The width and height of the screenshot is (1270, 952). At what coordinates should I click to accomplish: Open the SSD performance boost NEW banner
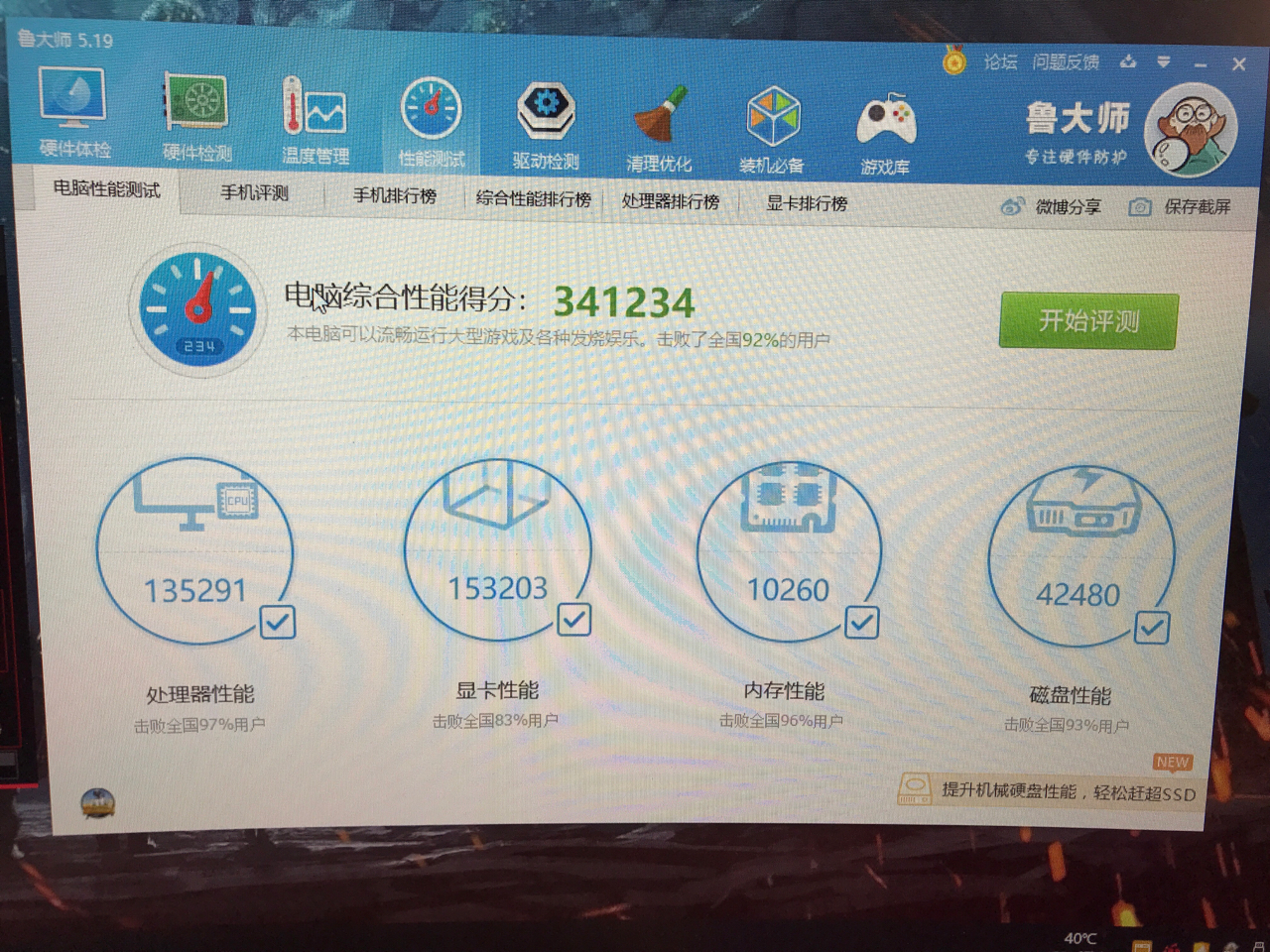(x=1057, y=793)
